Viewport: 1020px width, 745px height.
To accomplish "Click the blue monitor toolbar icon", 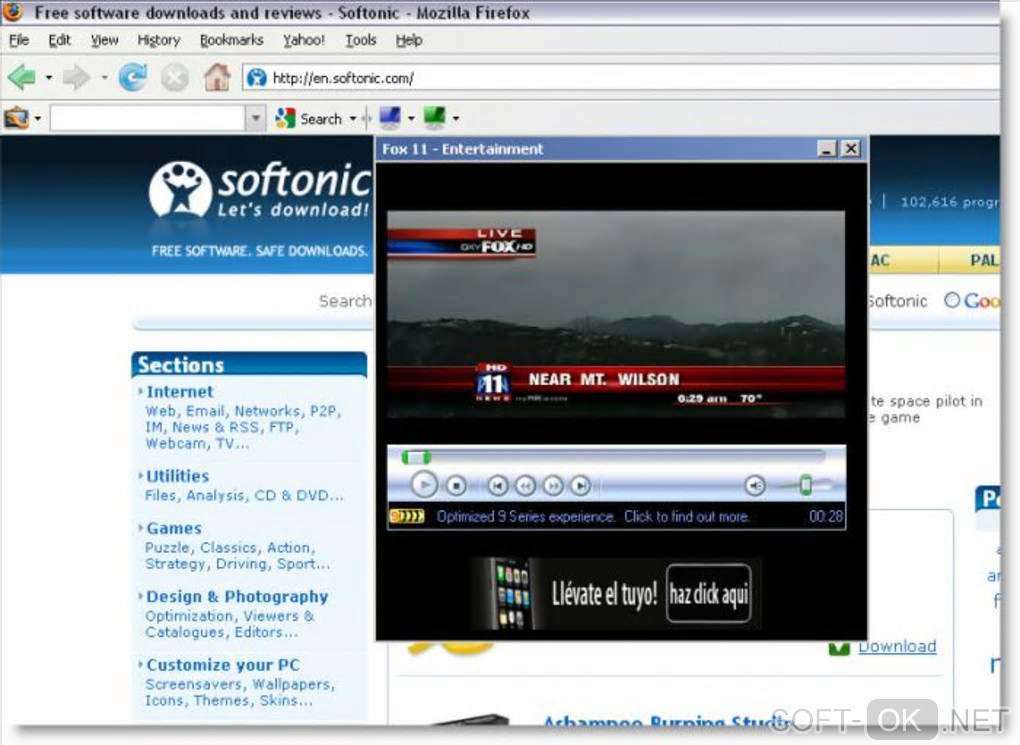I will pos(390,117).
